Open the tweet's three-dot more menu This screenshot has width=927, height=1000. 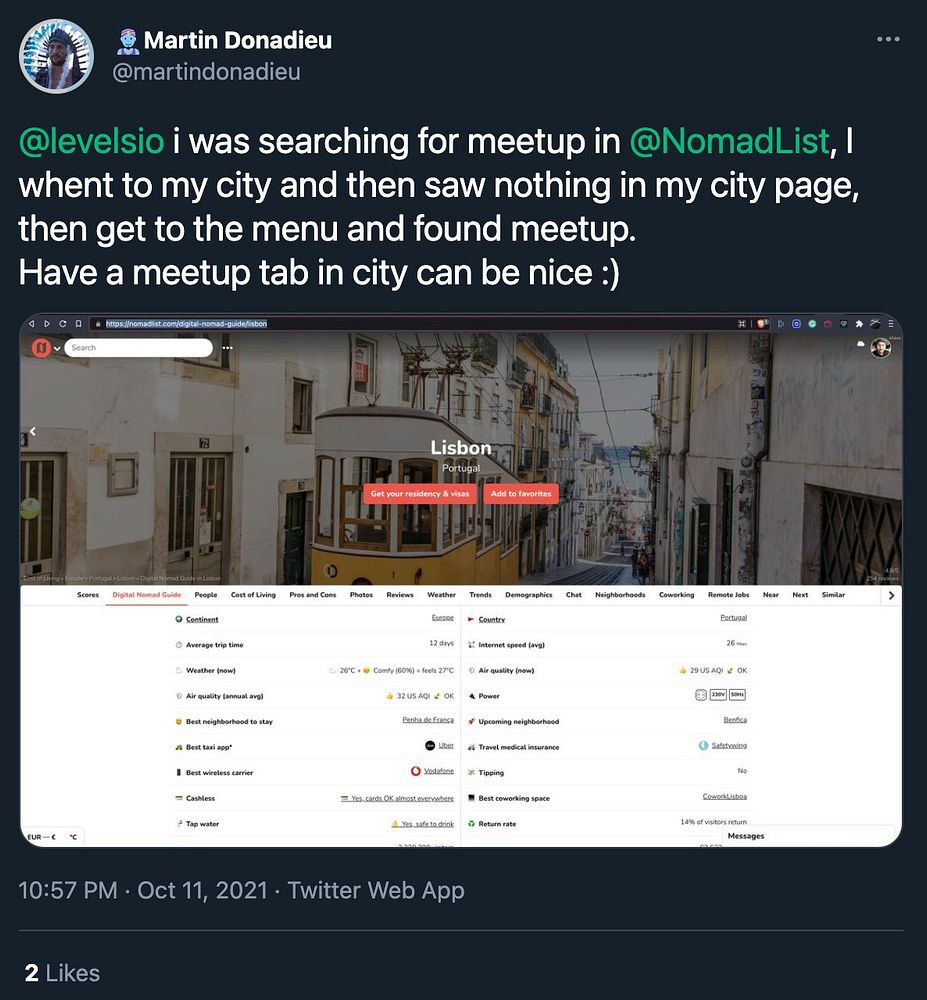pyautogui.click(x=887, y=40)
